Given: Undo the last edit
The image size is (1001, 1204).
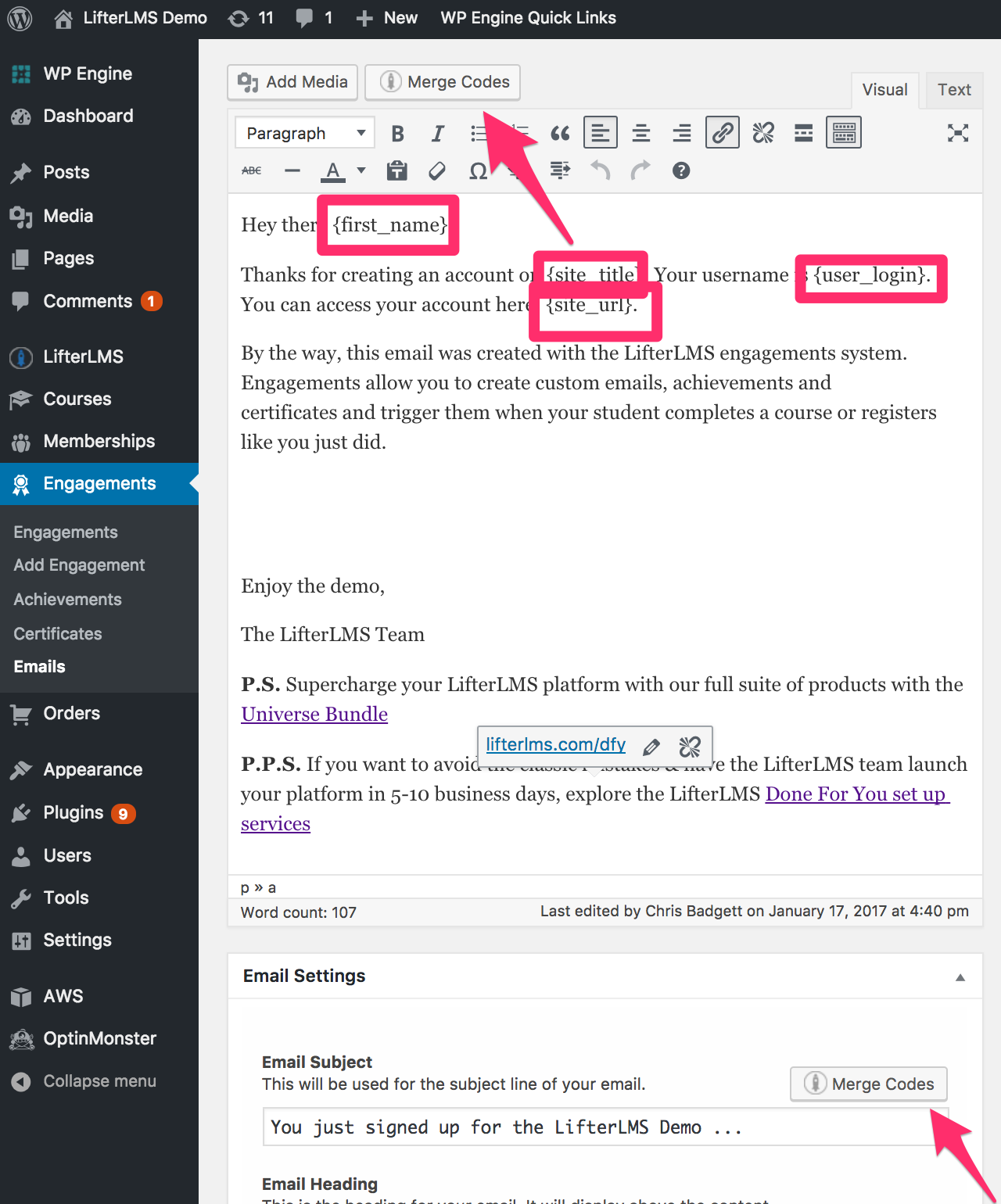Looking at the screenshot, I should (600, 170).
